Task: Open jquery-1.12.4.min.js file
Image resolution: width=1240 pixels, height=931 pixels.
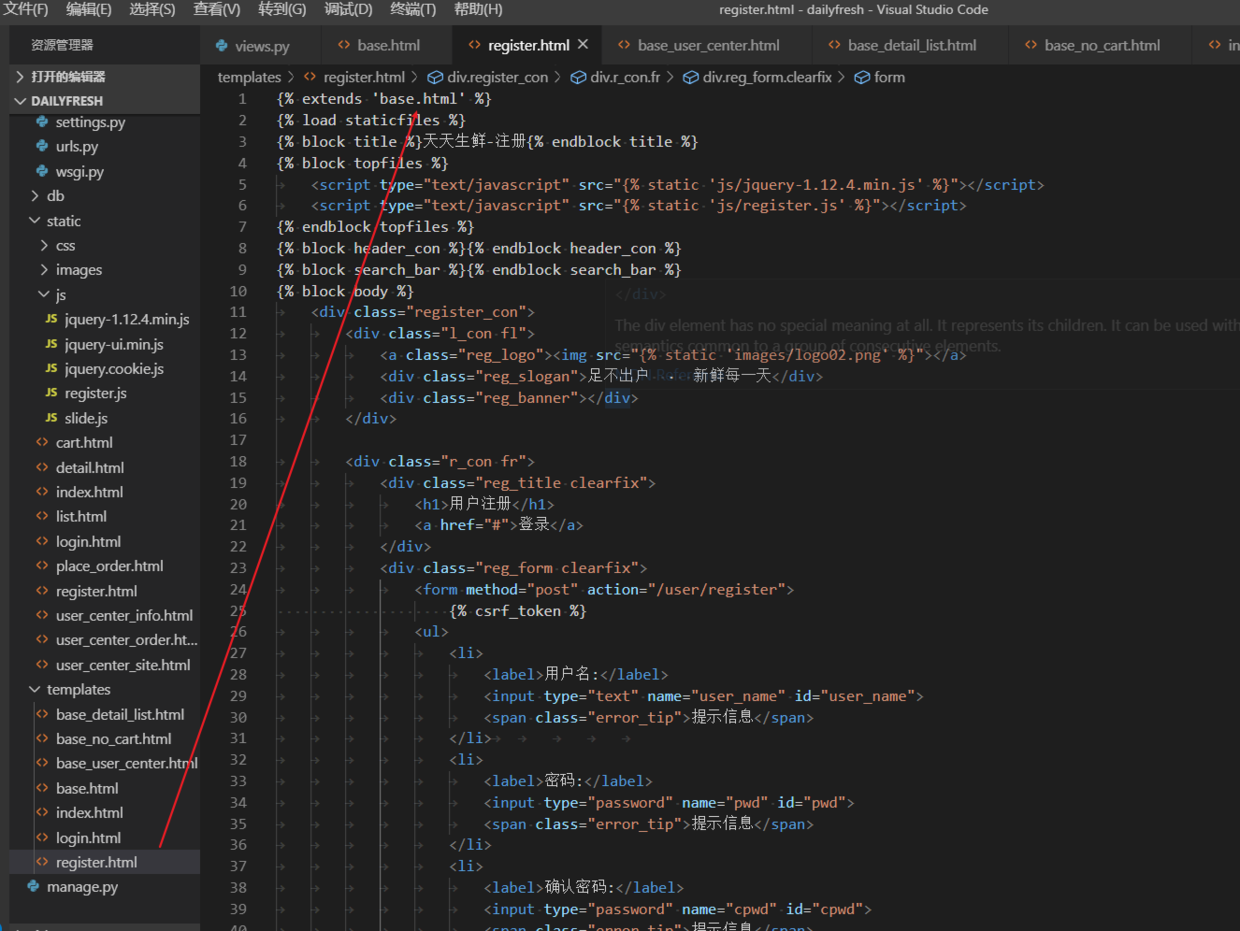Action: pos(104,319)
